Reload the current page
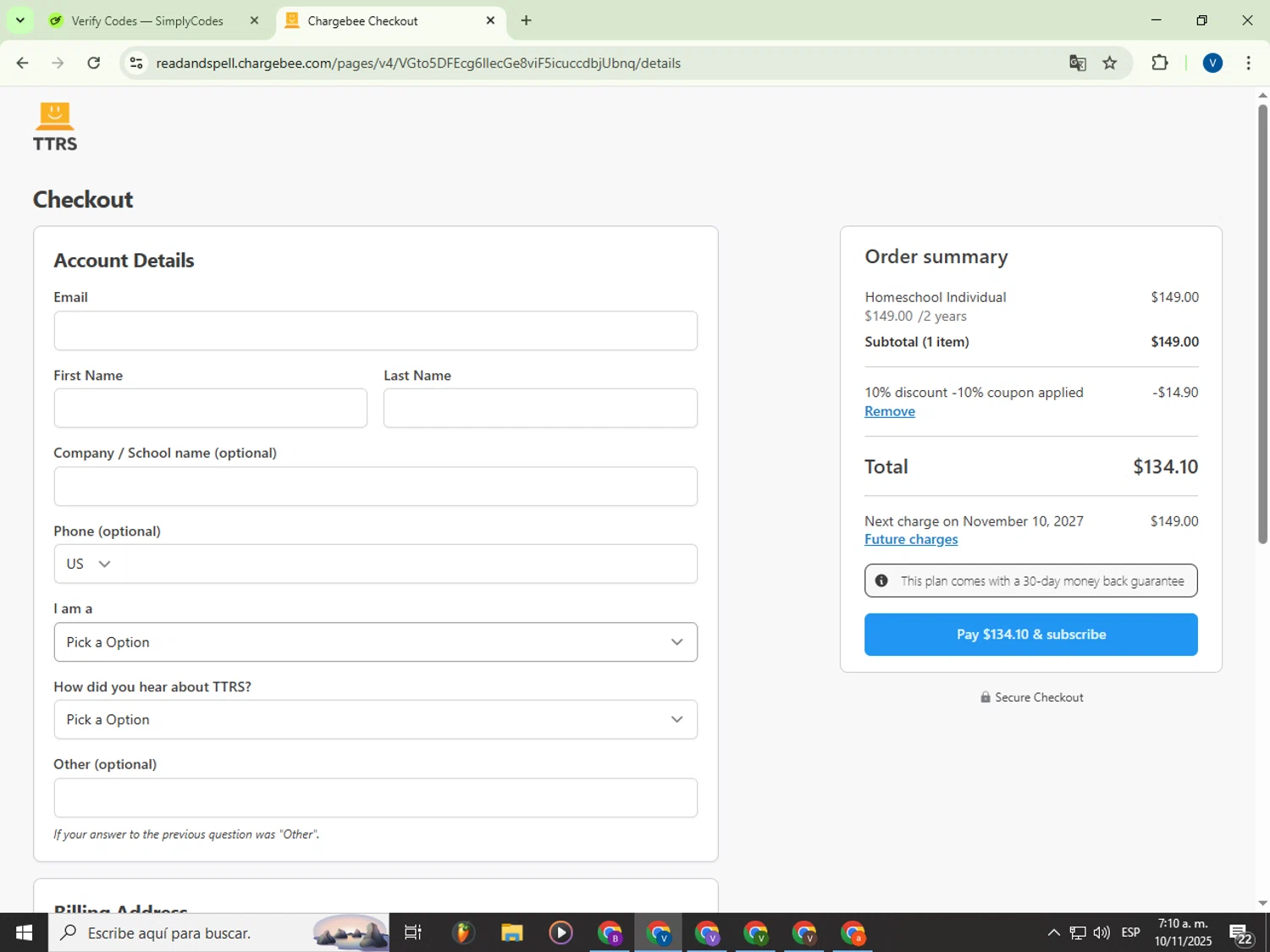 click(x=94, y=63)
